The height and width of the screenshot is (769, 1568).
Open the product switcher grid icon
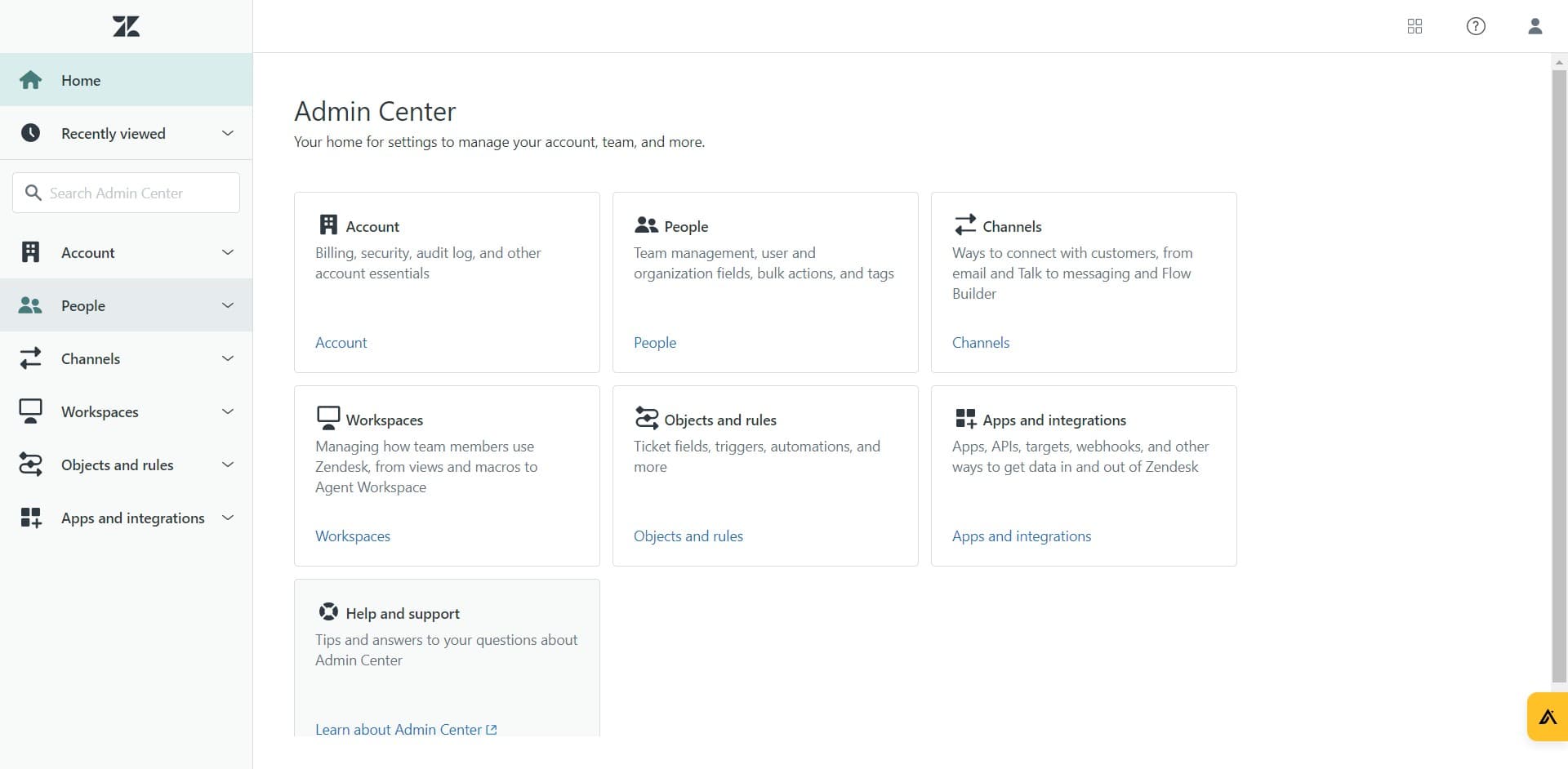(x=1414, y=26)
